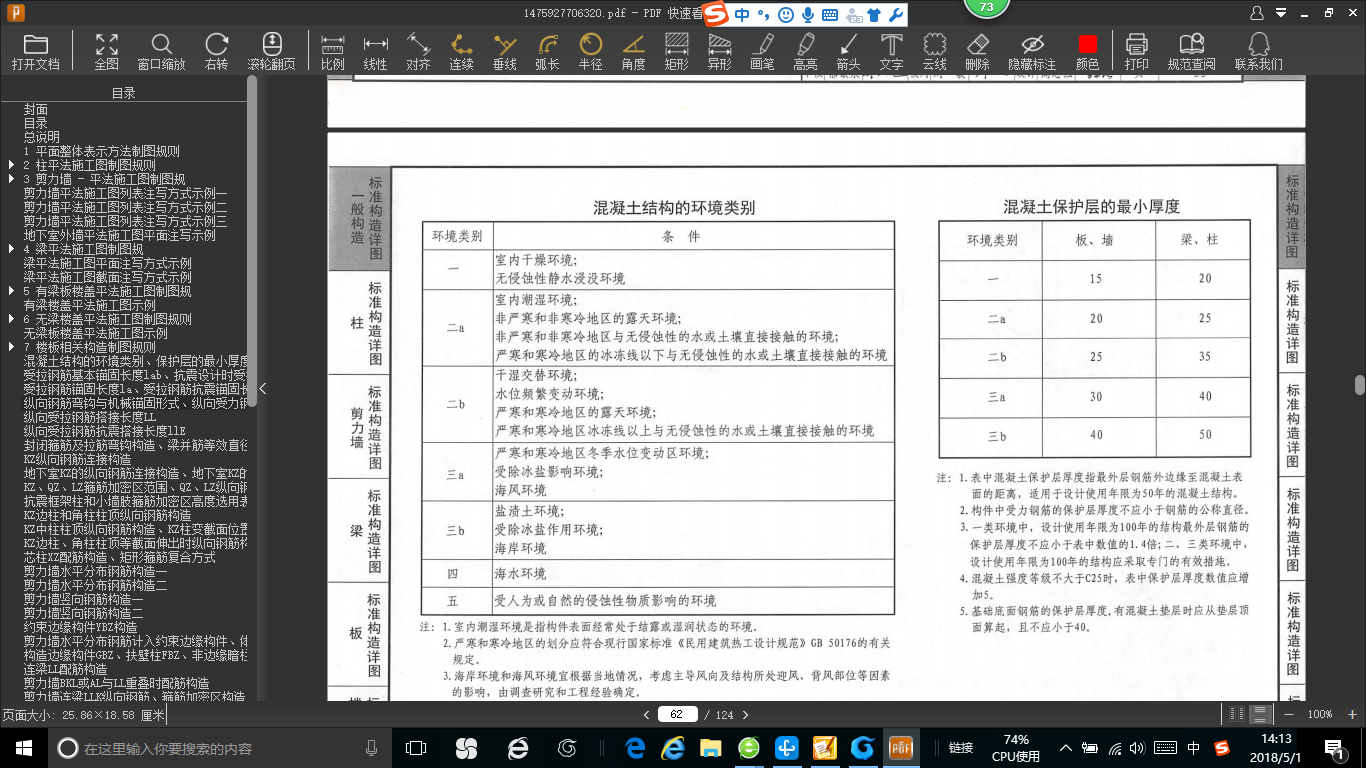Open 剪力墙平法施工图列表注写方式示例一

point(126,193)
